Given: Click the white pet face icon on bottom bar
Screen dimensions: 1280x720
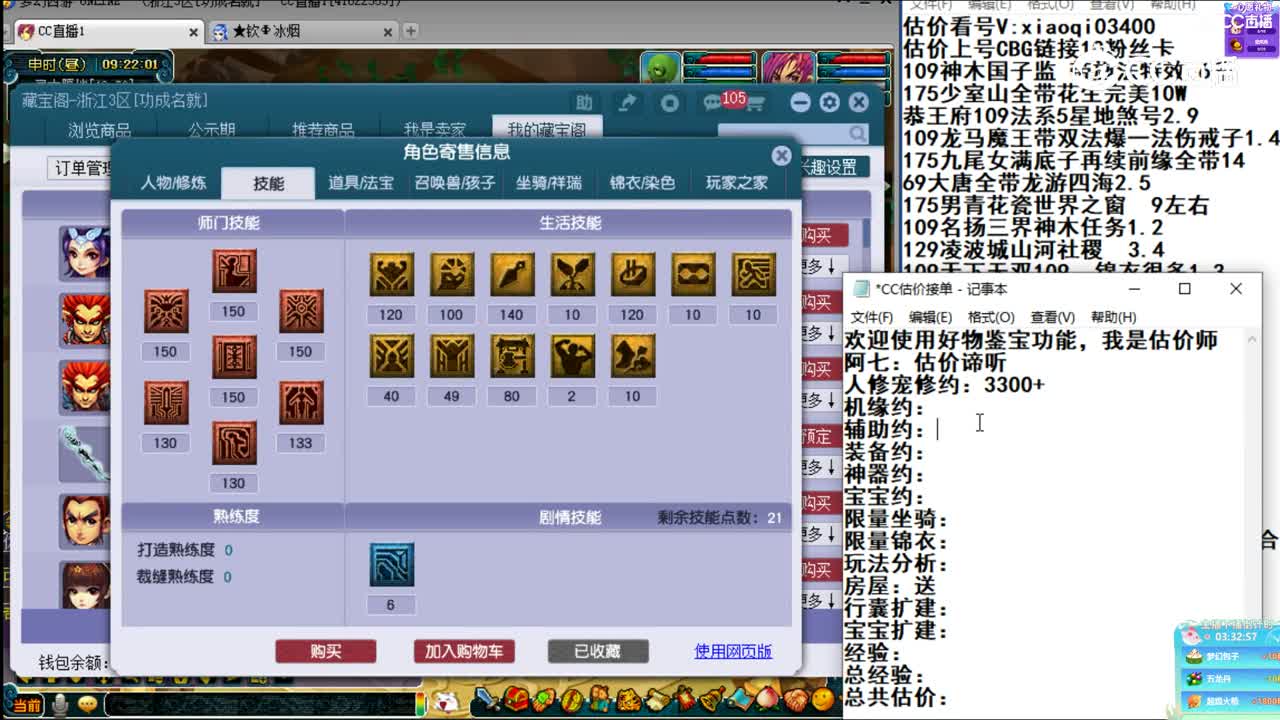Looking at the screenshot, I should [x=447, y=701].
